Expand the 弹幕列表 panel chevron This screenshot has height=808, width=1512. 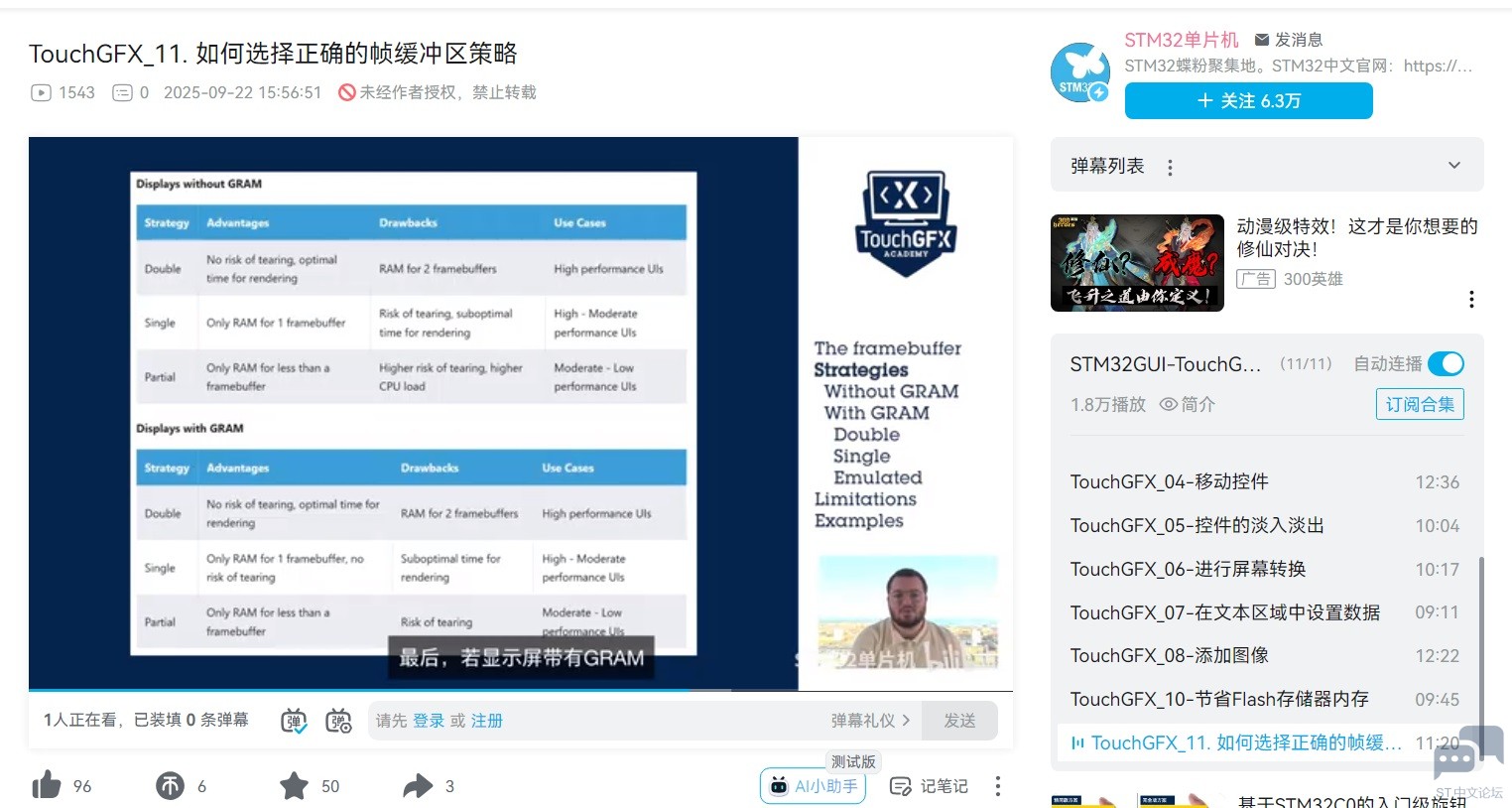1453,166
